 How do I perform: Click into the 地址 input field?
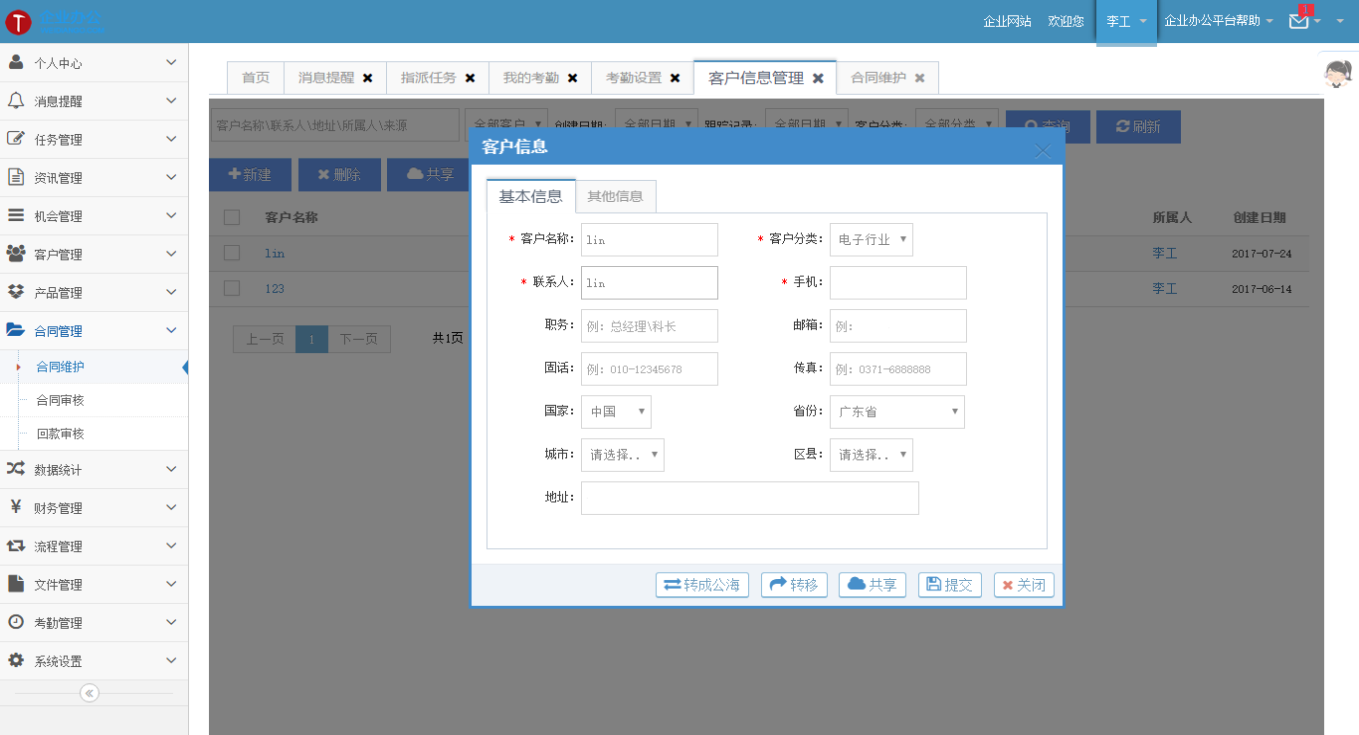[x=750, y=498]
